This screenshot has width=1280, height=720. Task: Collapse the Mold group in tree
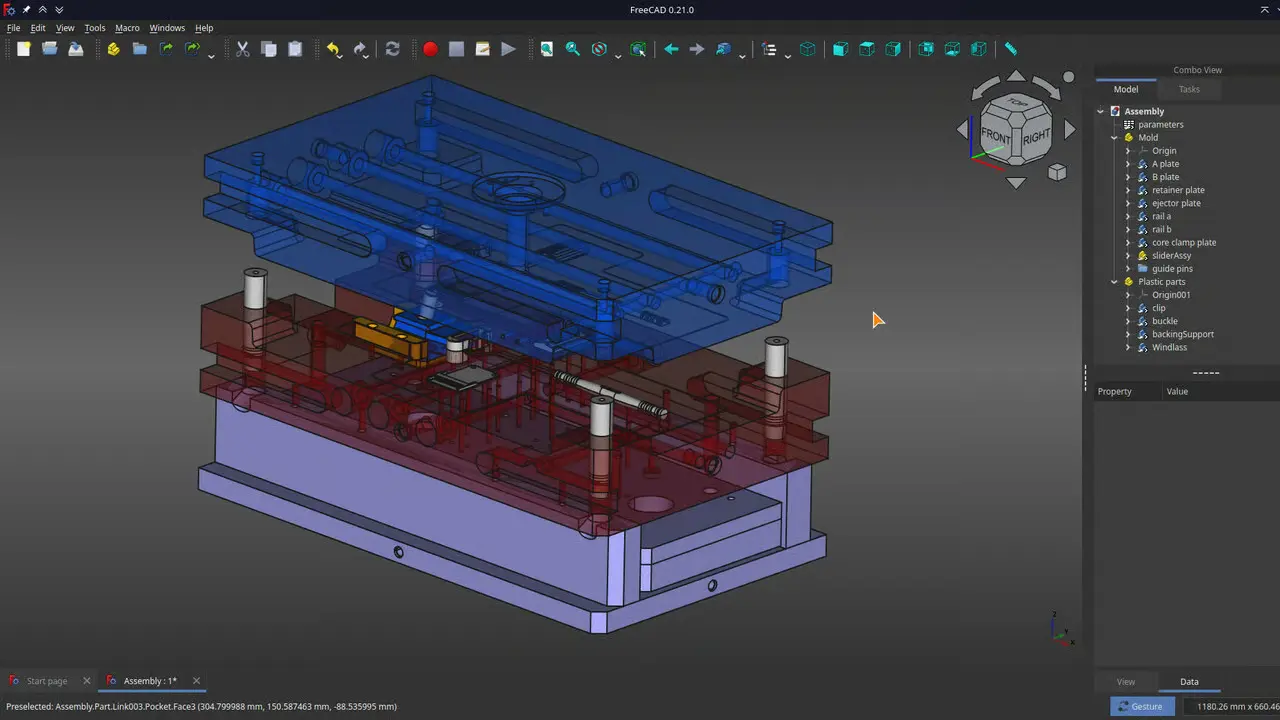(x=1115, y=138)
